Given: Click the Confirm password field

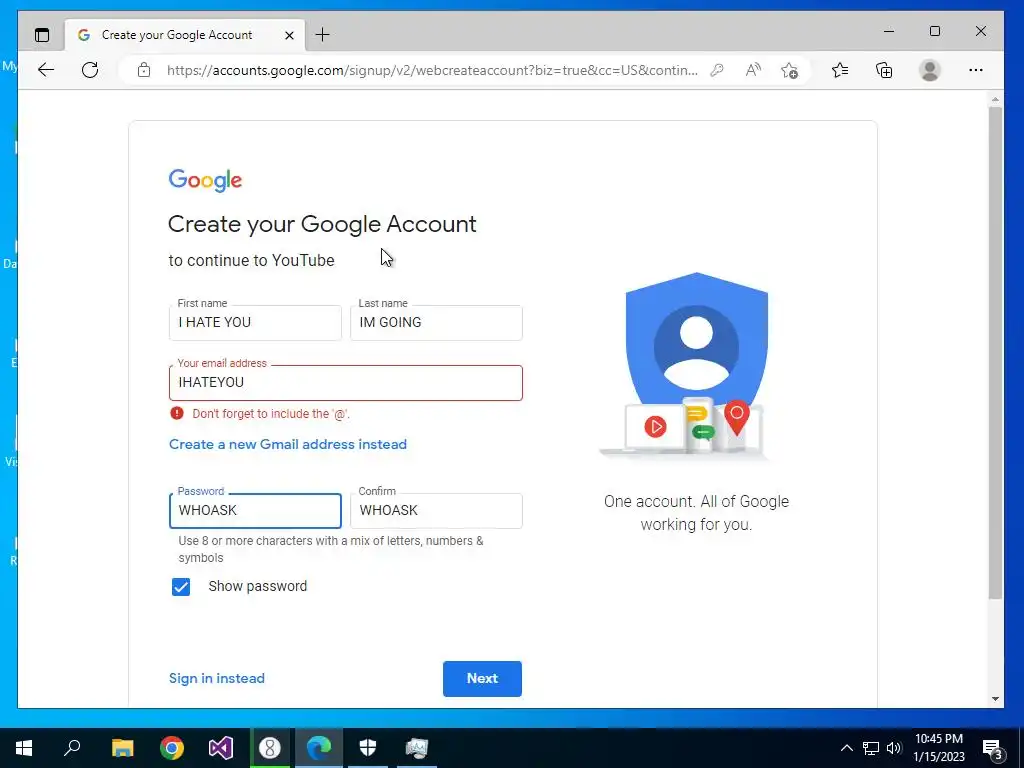Looking at the screenshot, I should pyautogui.click(x=436, y=511).
